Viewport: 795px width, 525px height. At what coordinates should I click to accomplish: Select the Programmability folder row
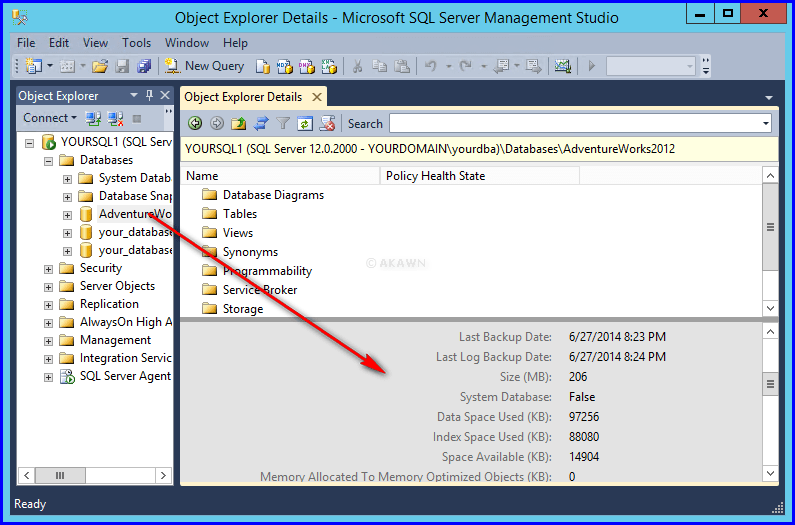(257, 271)
